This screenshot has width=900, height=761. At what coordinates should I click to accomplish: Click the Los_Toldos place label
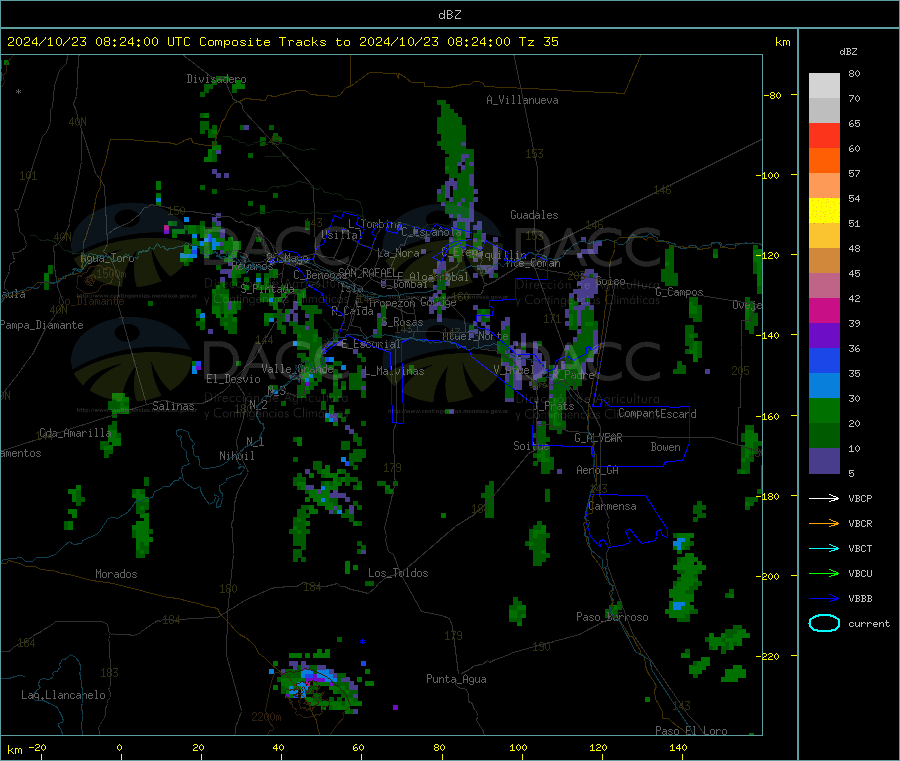point(398,573)
